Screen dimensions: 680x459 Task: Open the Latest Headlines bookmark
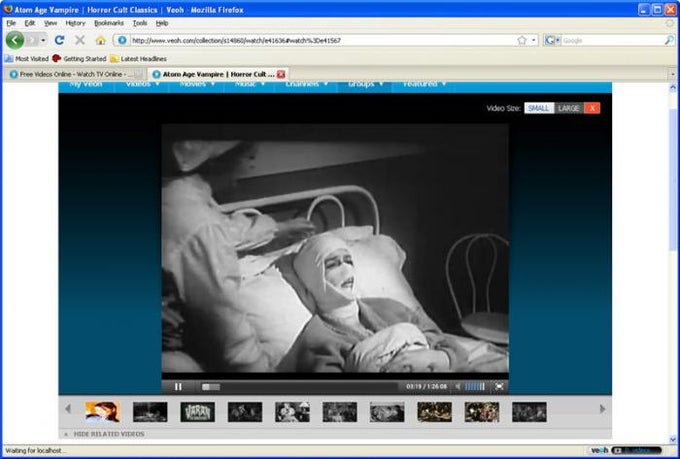tap(138, 59)
